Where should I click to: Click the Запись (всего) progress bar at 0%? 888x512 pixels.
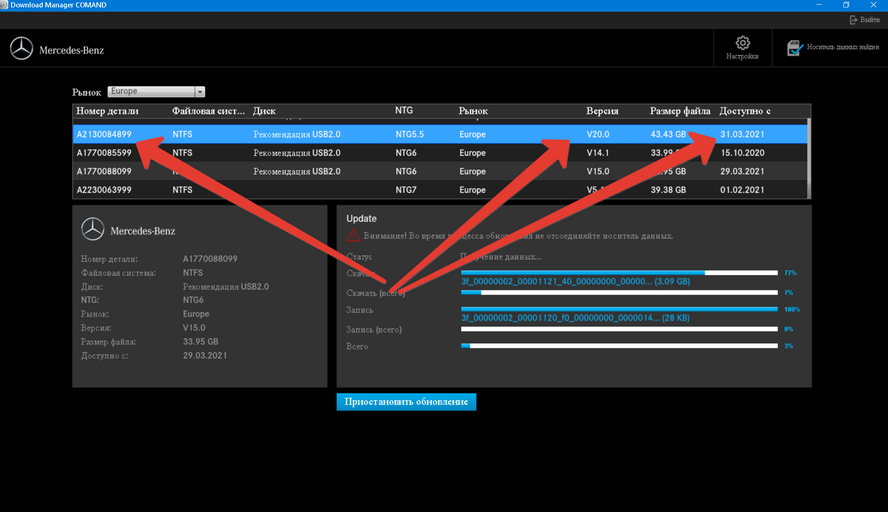(619, 329)
